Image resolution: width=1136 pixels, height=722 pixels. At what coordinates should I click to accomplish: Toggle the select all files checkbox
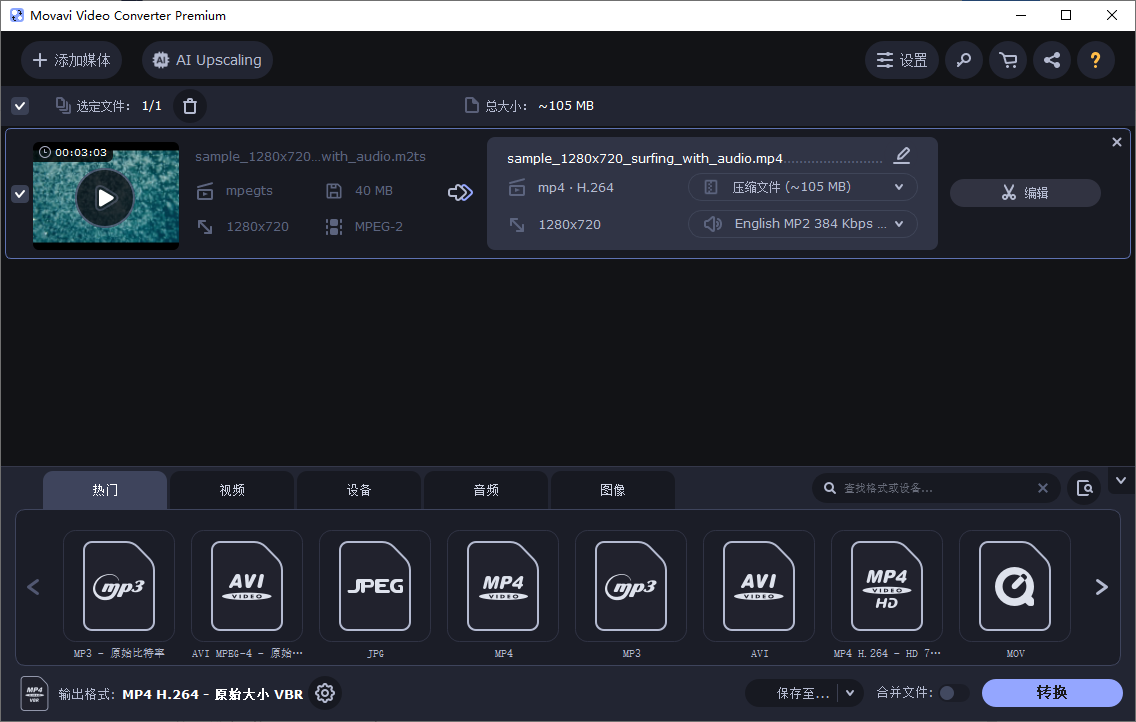click(x=20, y=105)
